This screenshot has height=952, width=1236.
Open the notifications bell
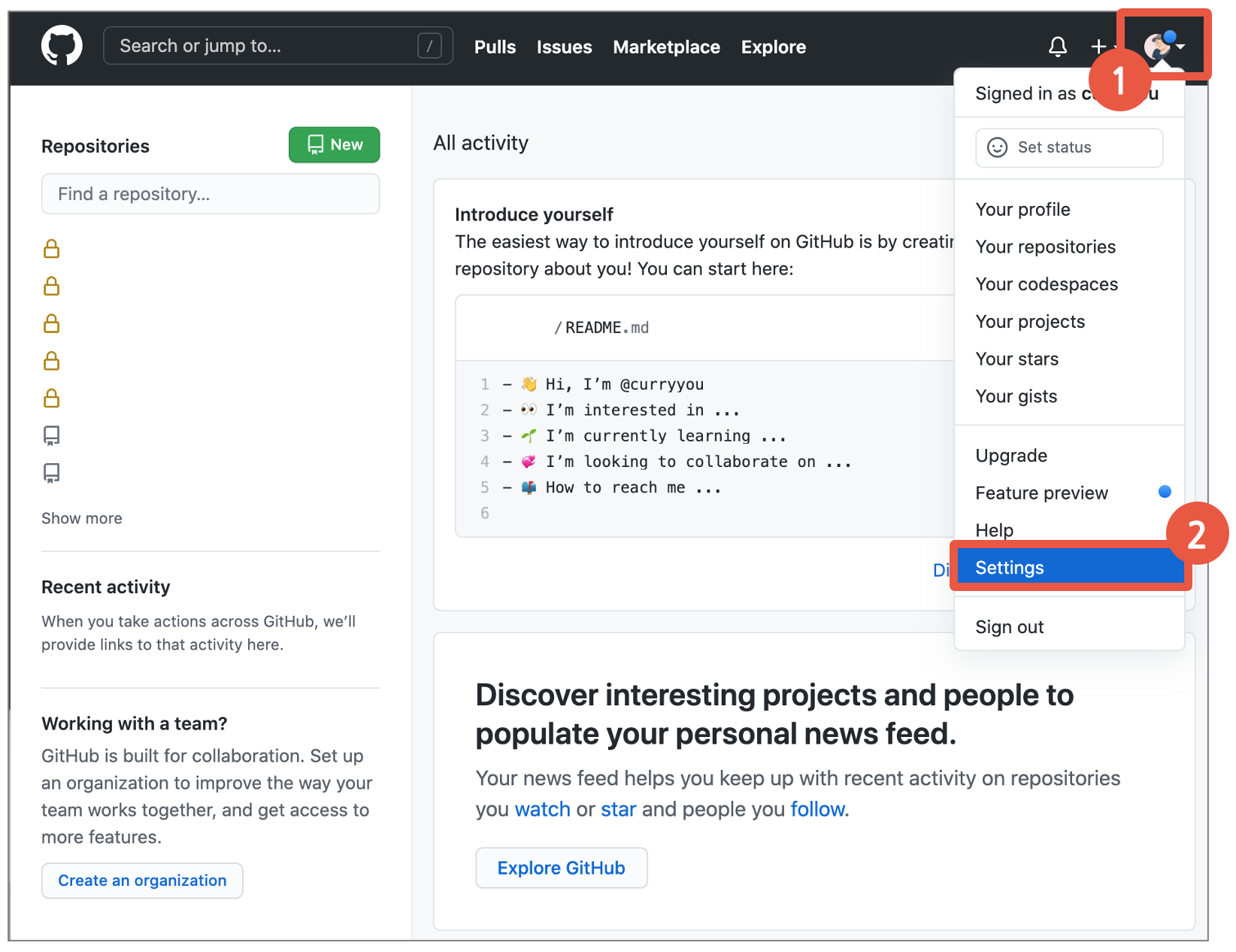pos(1058,47)
